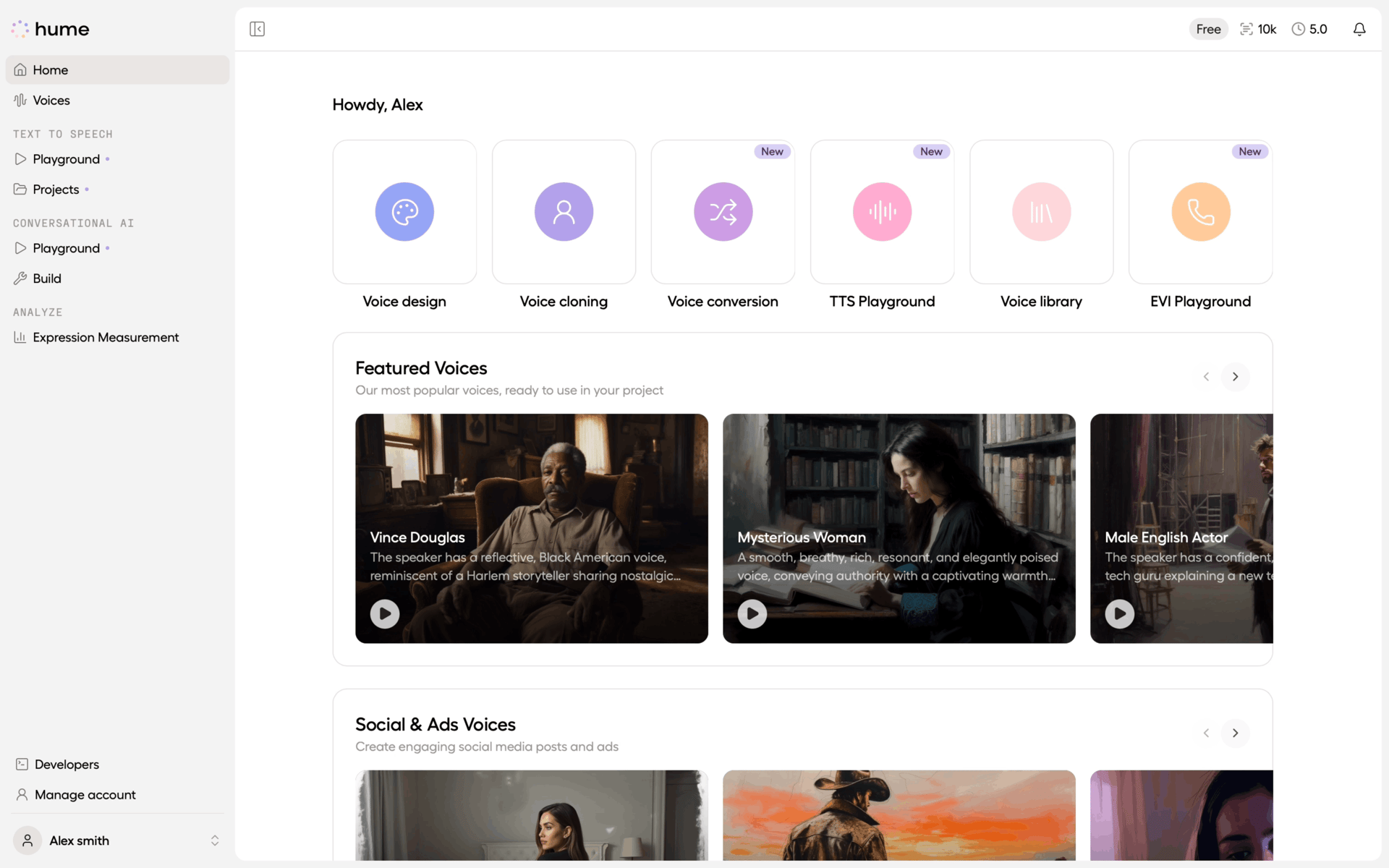Screen dimensions: 1389x868
Task: Open Expression Measurement
Action: (x=117, y=337)
